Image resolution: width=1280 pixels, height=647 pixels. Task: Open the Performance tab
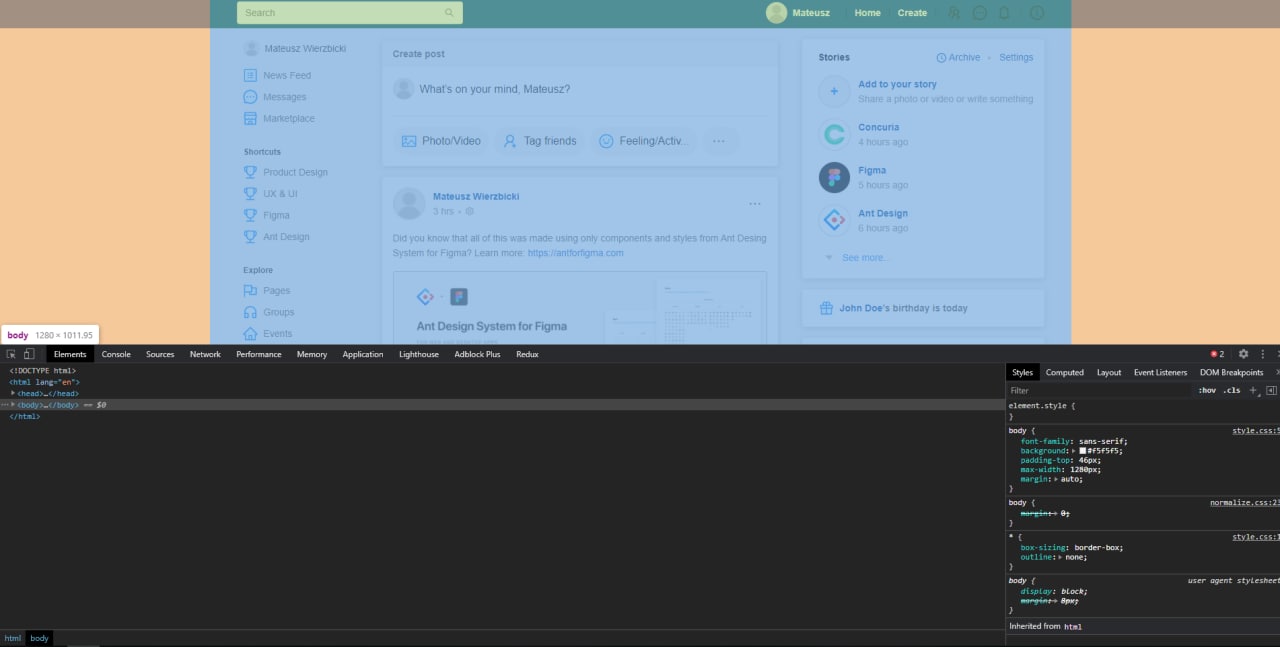click(259, 354)
